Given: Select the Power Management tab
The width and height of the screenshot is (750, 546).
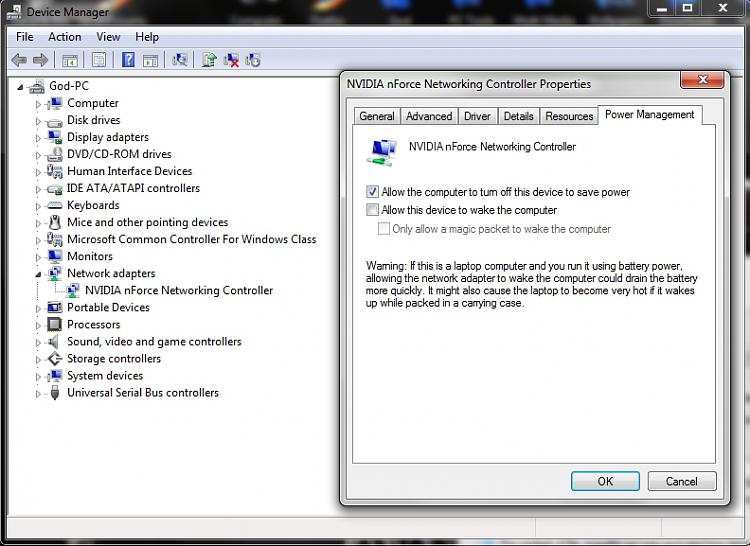Looking at the screenshot, I should pyautogui.click(x=650, y=115).
